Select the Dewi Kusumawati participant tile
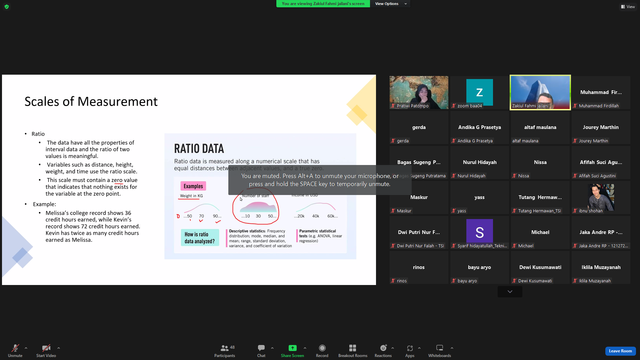 pos(540,267)
